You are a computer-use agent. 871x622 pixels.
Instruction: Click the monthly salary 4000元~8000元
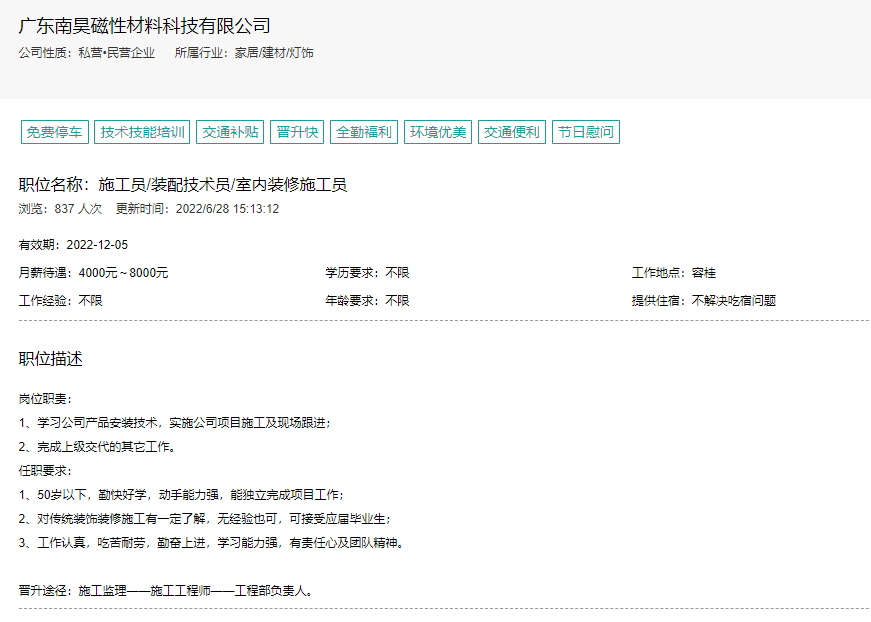pos(123,273)
